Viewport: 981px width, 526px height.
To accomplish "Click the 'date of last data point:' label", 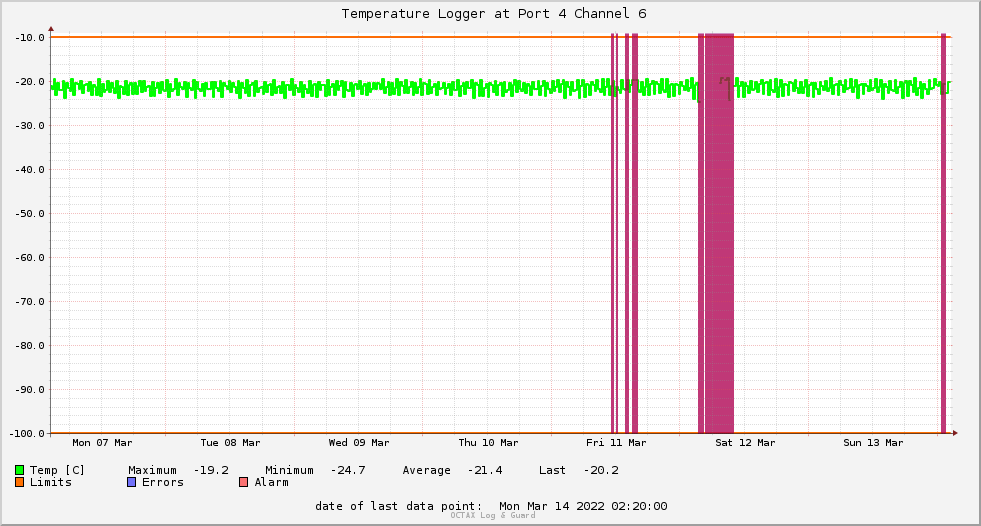I will tap(399, 506).
